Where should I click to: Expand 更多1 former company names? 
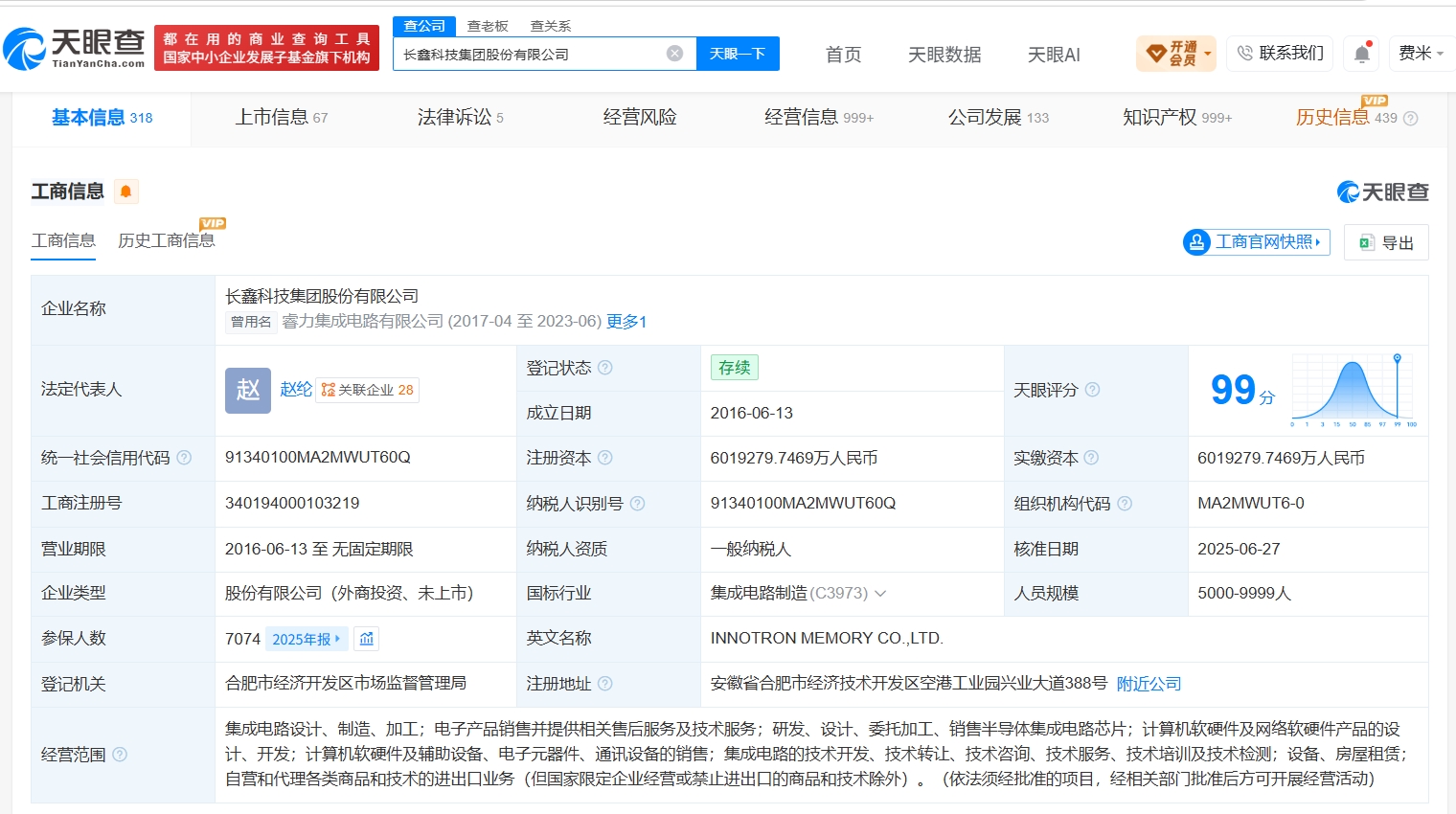point(626,322)
